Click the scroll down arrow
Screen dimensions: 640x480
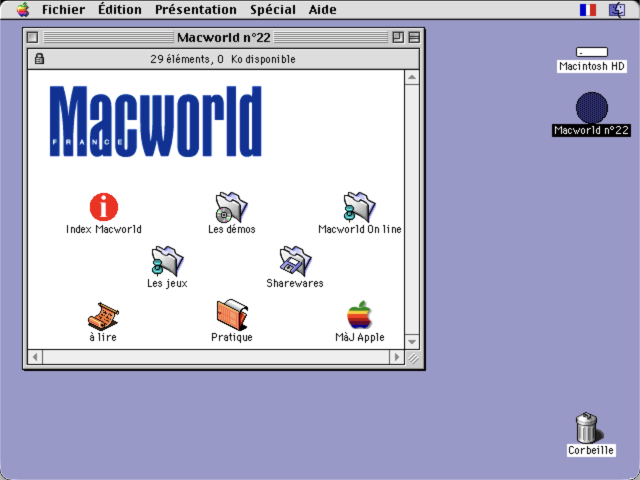coord(412,342)
